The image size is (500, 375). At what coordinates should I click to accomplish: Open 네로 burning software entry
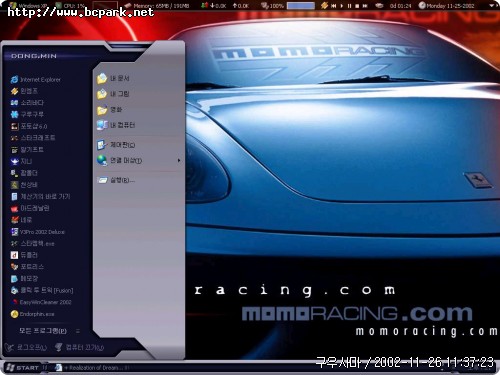21,220
